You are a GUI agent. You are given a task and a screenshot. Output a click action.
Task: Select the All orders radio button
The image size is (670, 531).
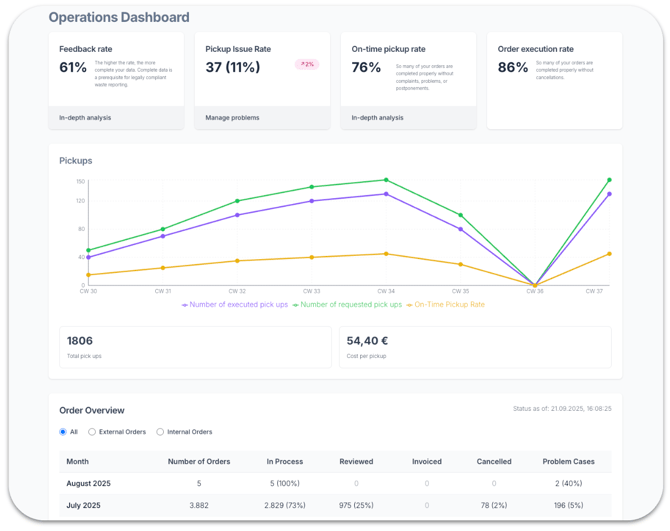63,432
